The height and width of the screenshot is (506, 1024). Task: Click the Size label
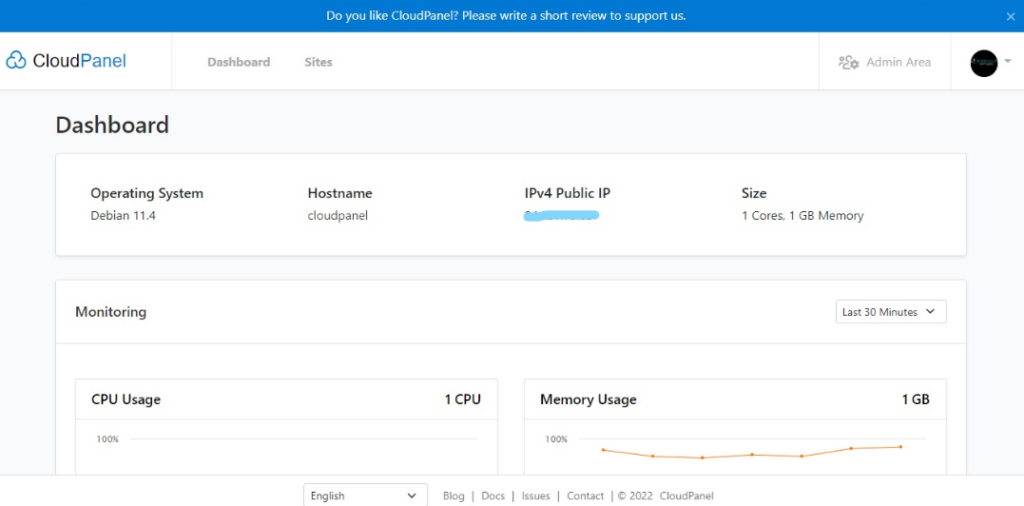point(754,193)
